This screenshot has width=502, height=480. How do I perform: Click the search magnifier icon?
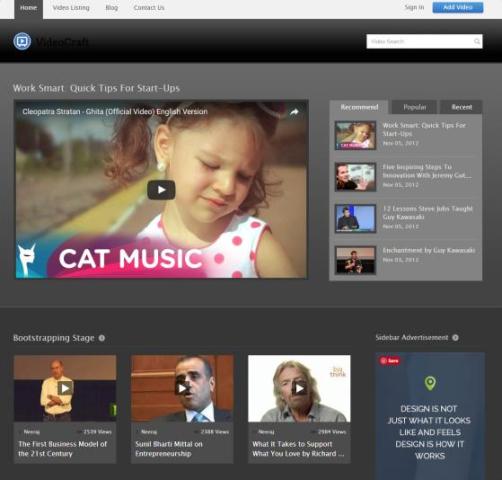[x=477, y=41]
